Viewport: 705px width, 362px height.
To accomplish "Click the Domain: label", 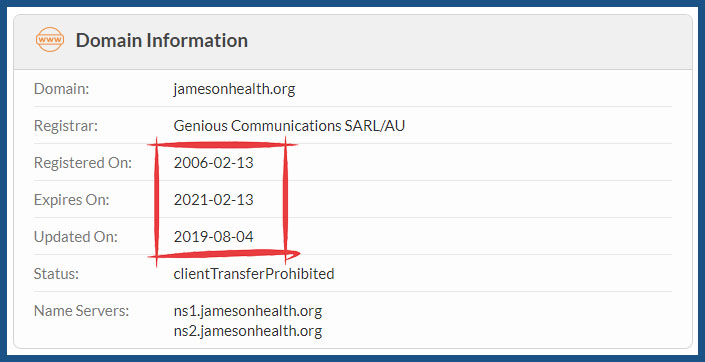I will click(x=62, y=89).
